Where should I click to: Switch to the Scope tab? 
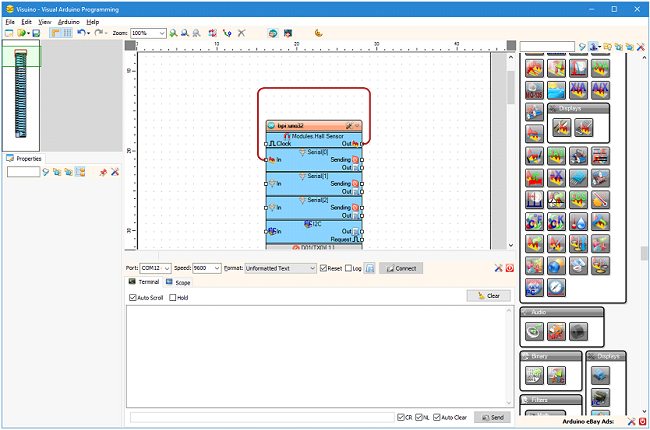178,282
